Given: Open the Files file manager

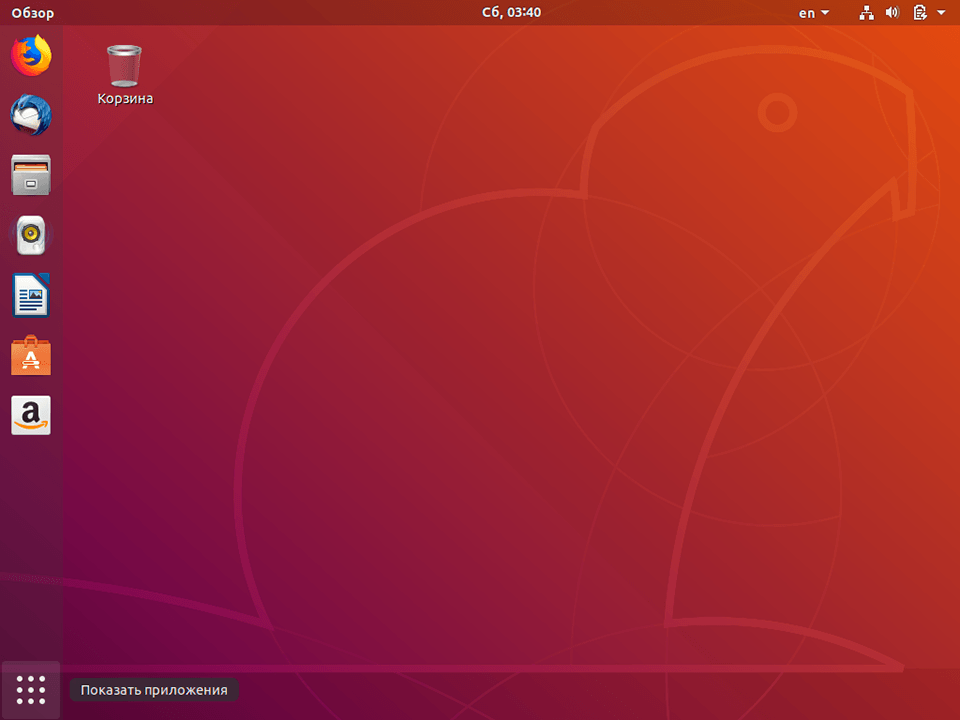Looking at the screenshot, I should click(x=30, y=176).
